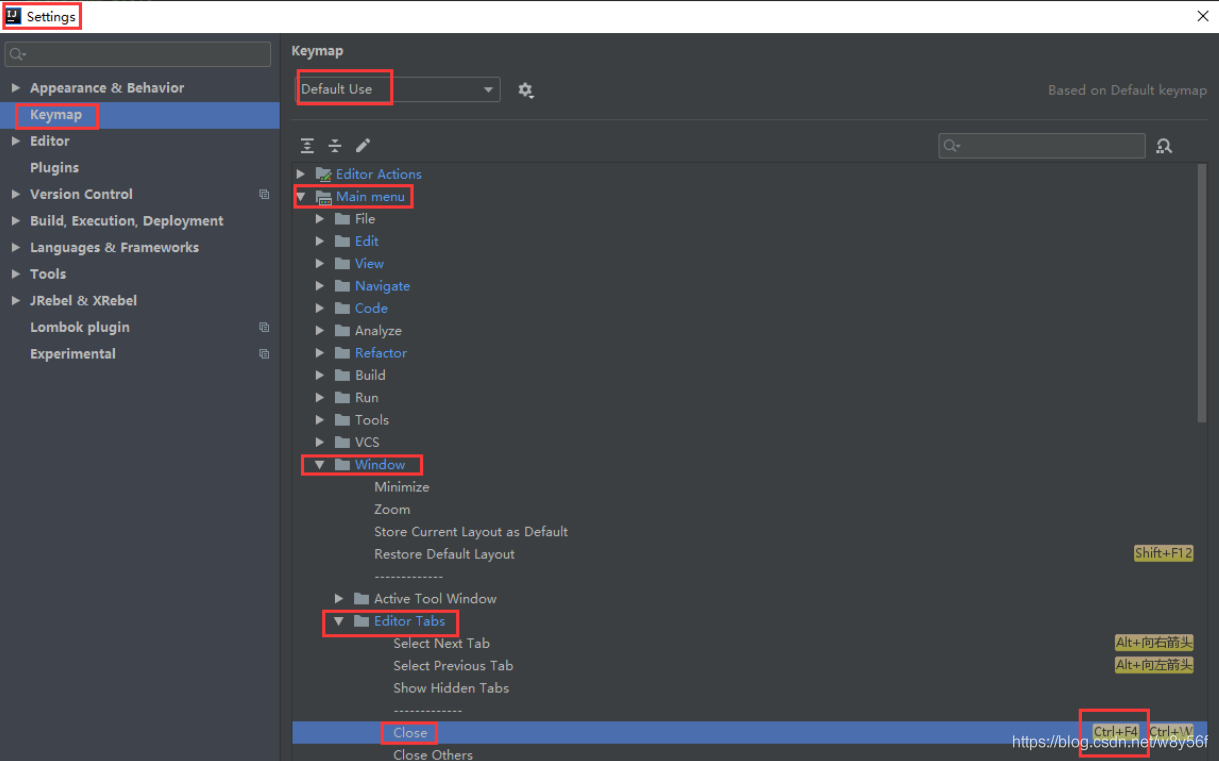The width and height of the screenshot is (1219, 761).
Task: Click the pencil Edit Shortcut icon
Action: coord(363,146)
